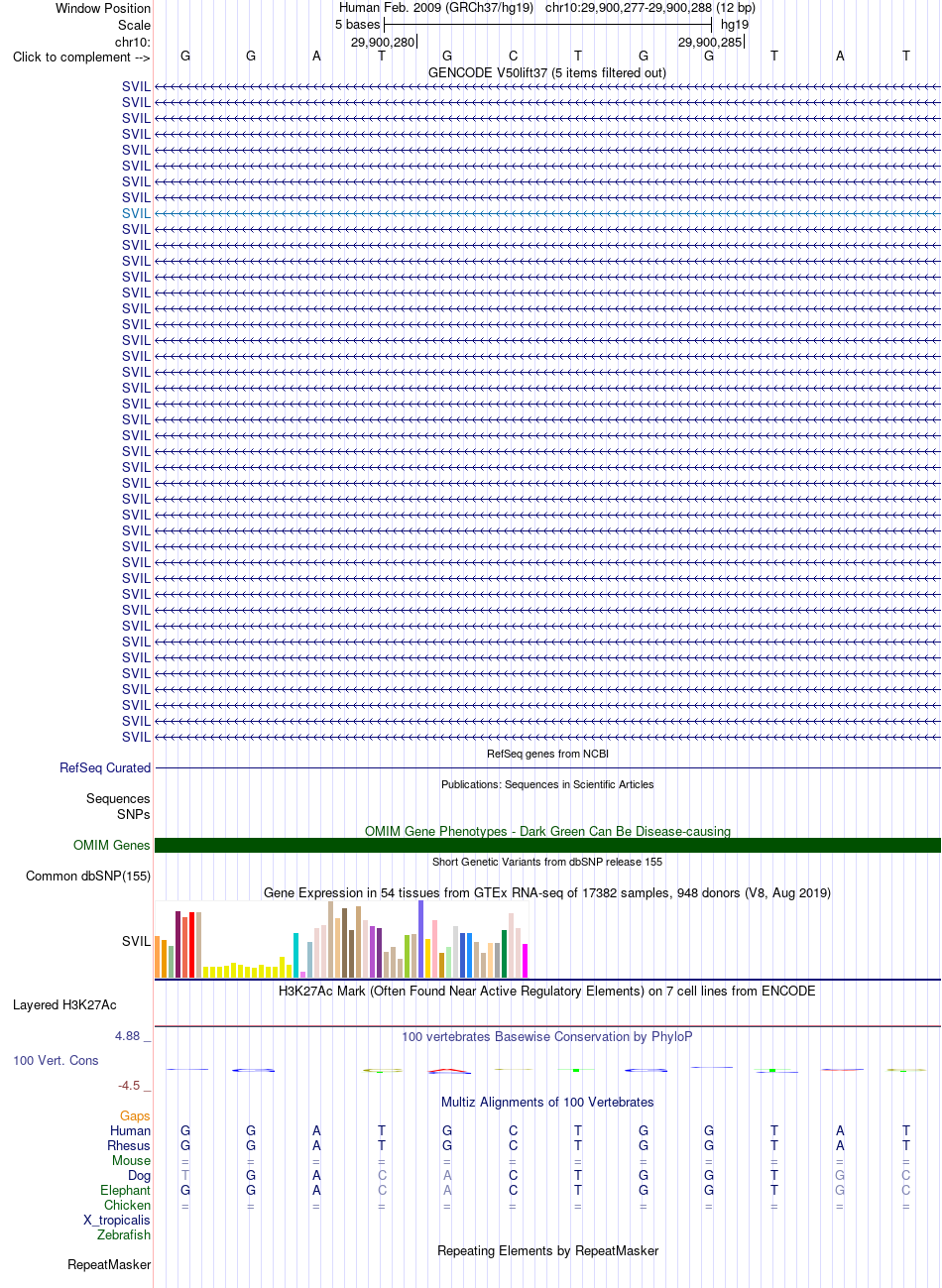Open OMIM Gene Phenotypes track title
942x1288 pixels.
tap(547, 831)
